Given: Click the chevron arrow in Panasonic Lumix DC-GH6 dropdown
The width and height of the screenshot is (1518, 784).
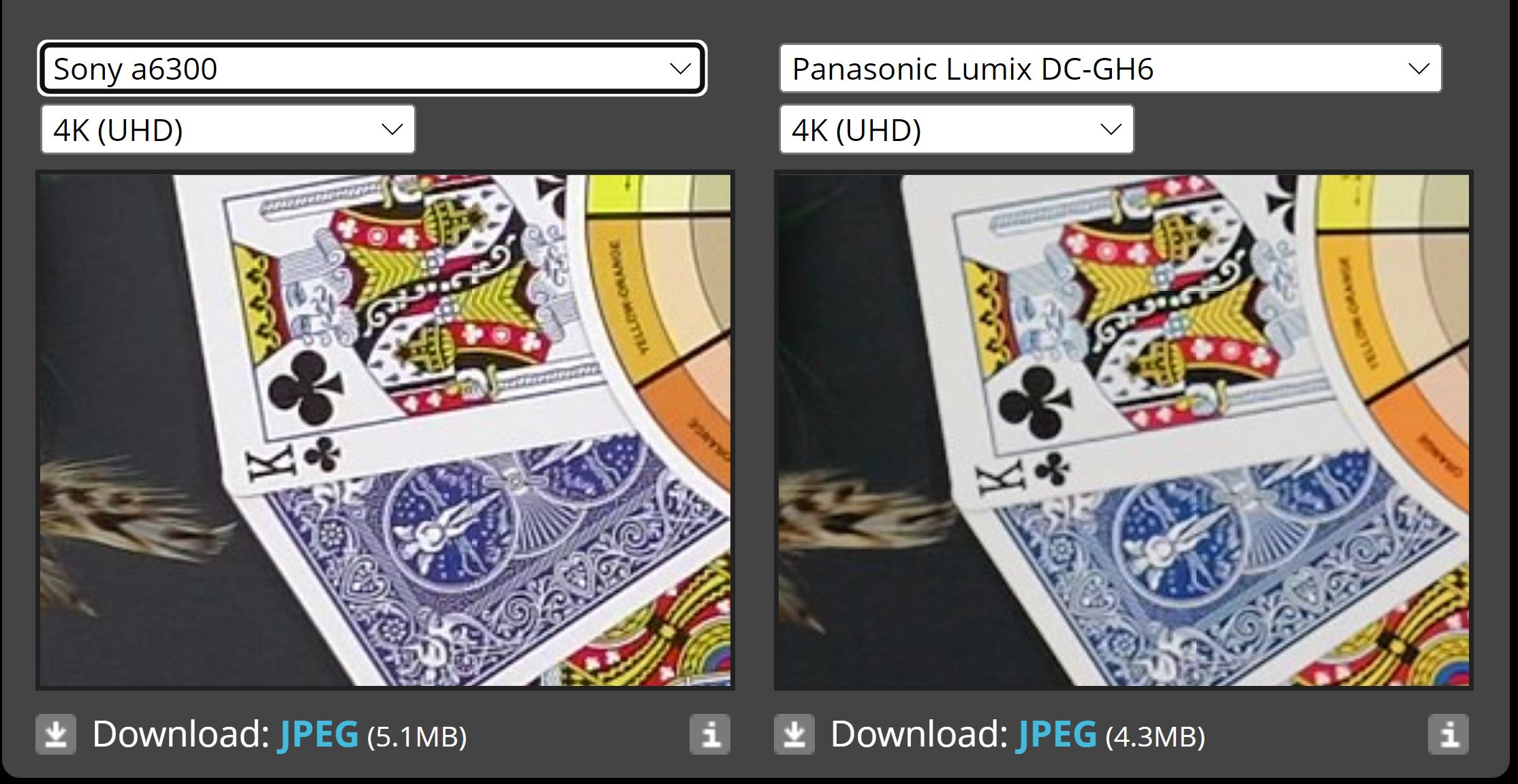Looking at the screenshot, I should pyautogui.click(x=1419, y=69).
